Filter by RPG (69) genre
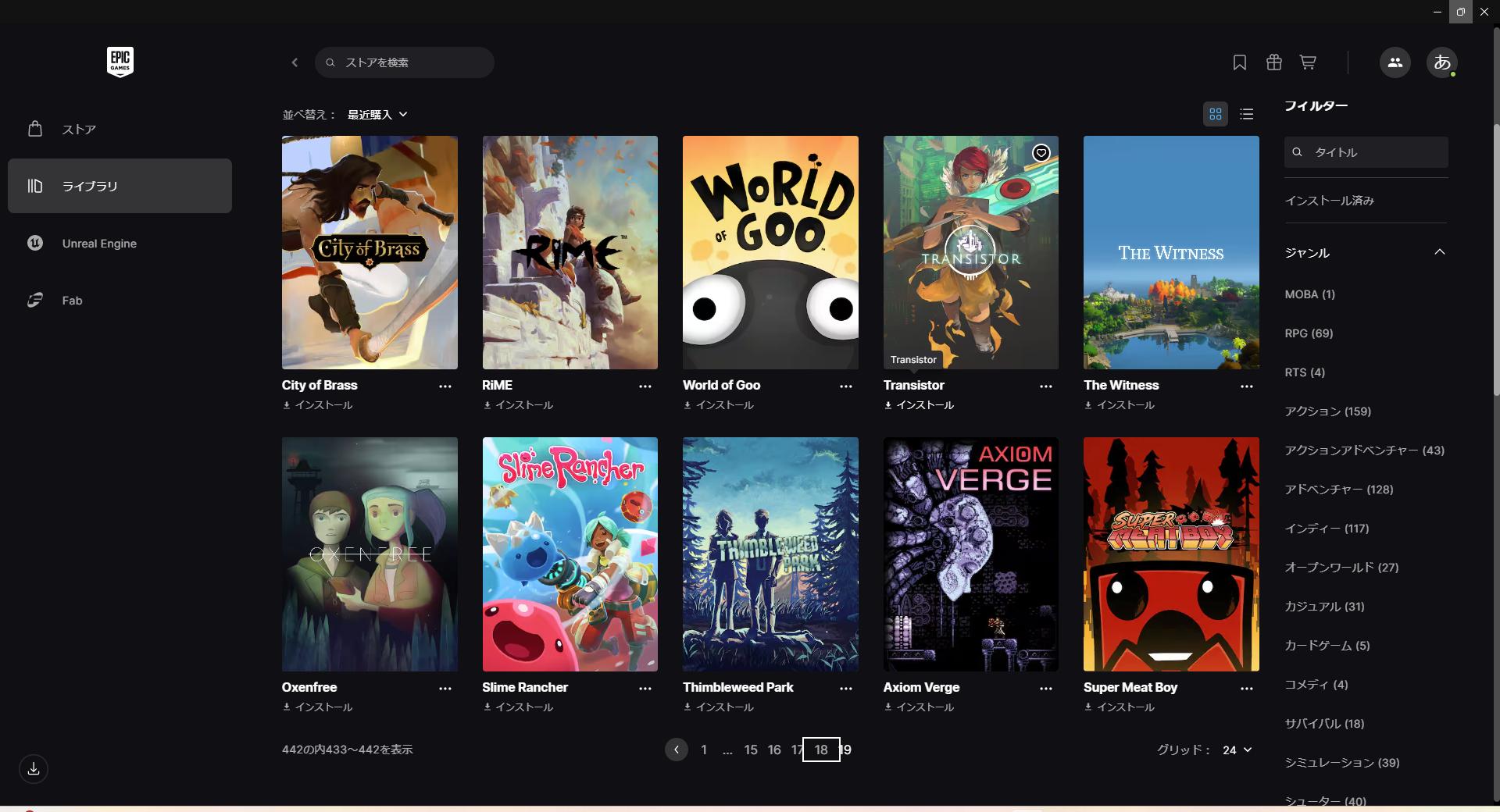This screenshot has height=812, width=1500. coord(1309,333)
